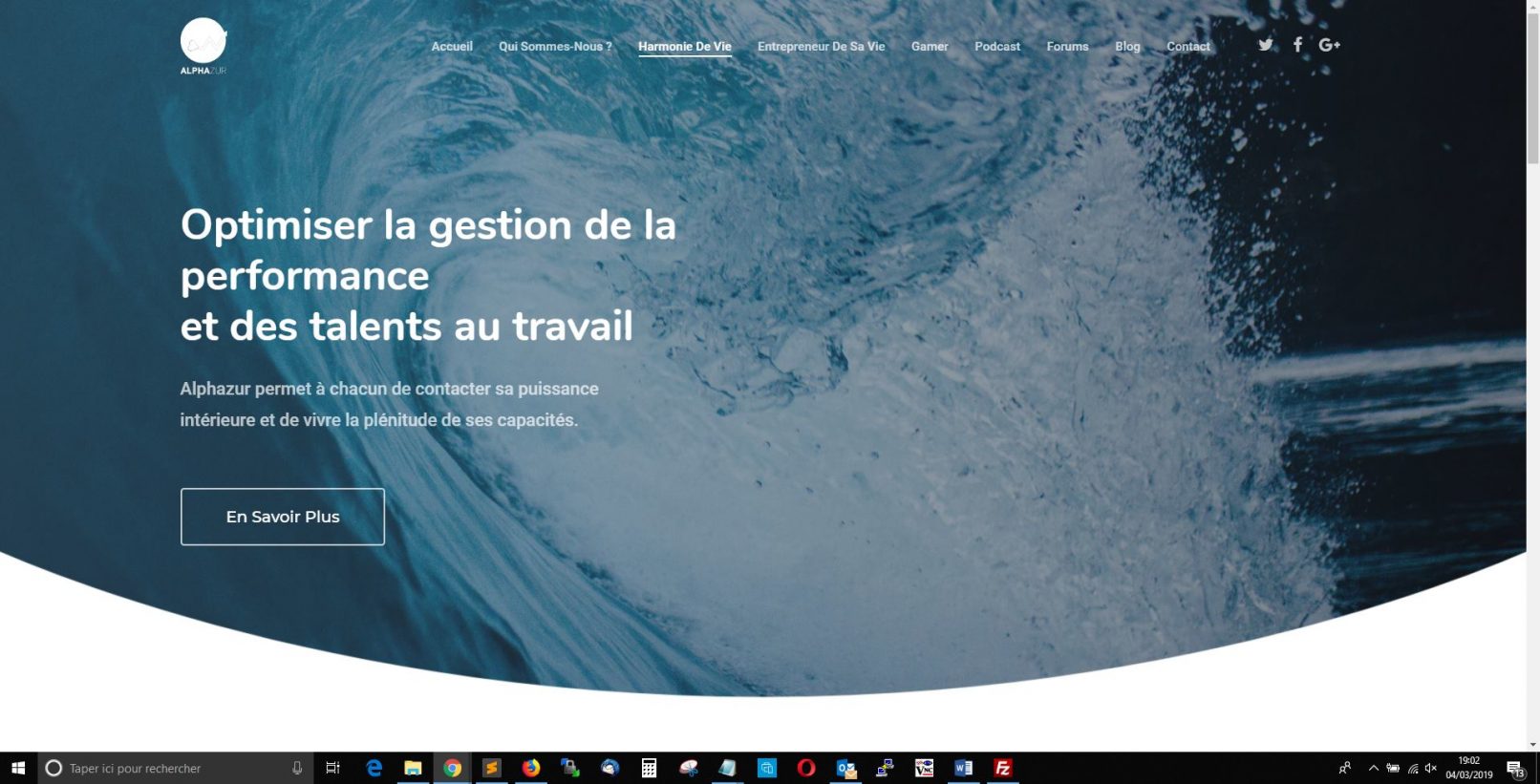The width and height of the screenshot is (1540, 784).
Task: Open the Opera browser from the taskbar
Action: click(x=806, y=768)
